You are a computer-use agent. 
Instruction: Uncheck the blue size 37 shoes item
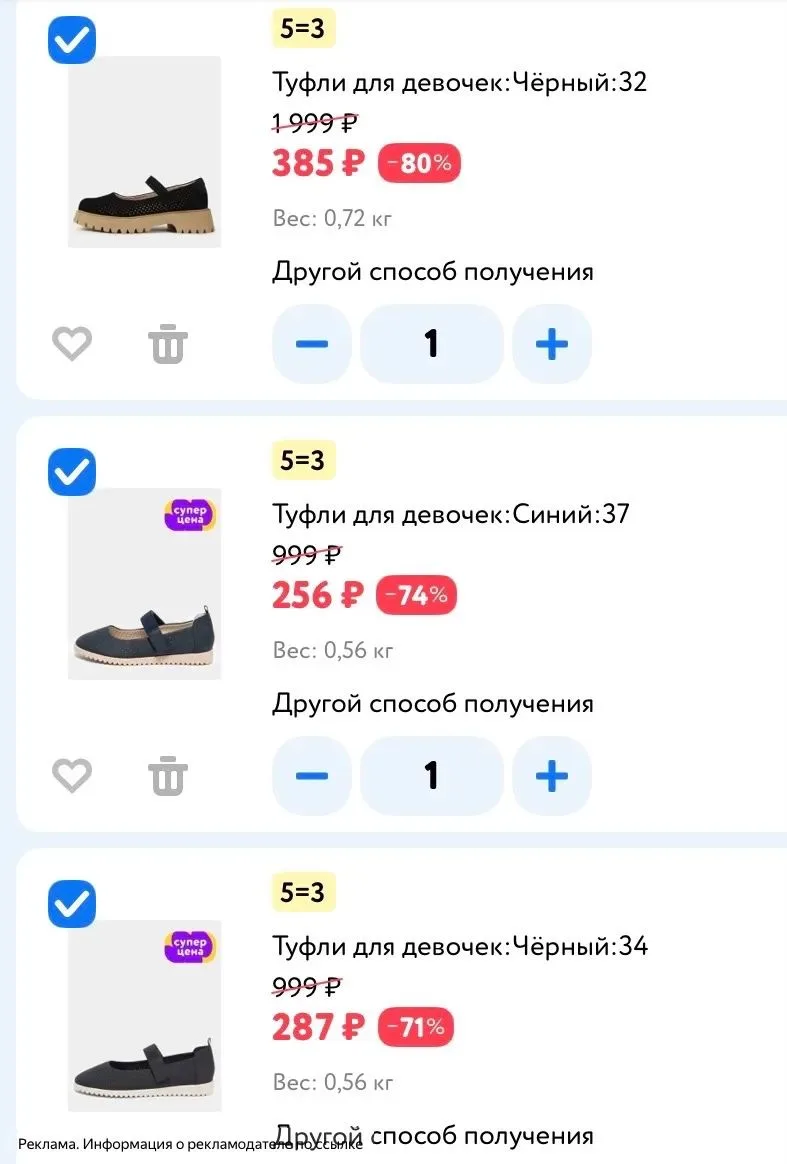point(72,472)
